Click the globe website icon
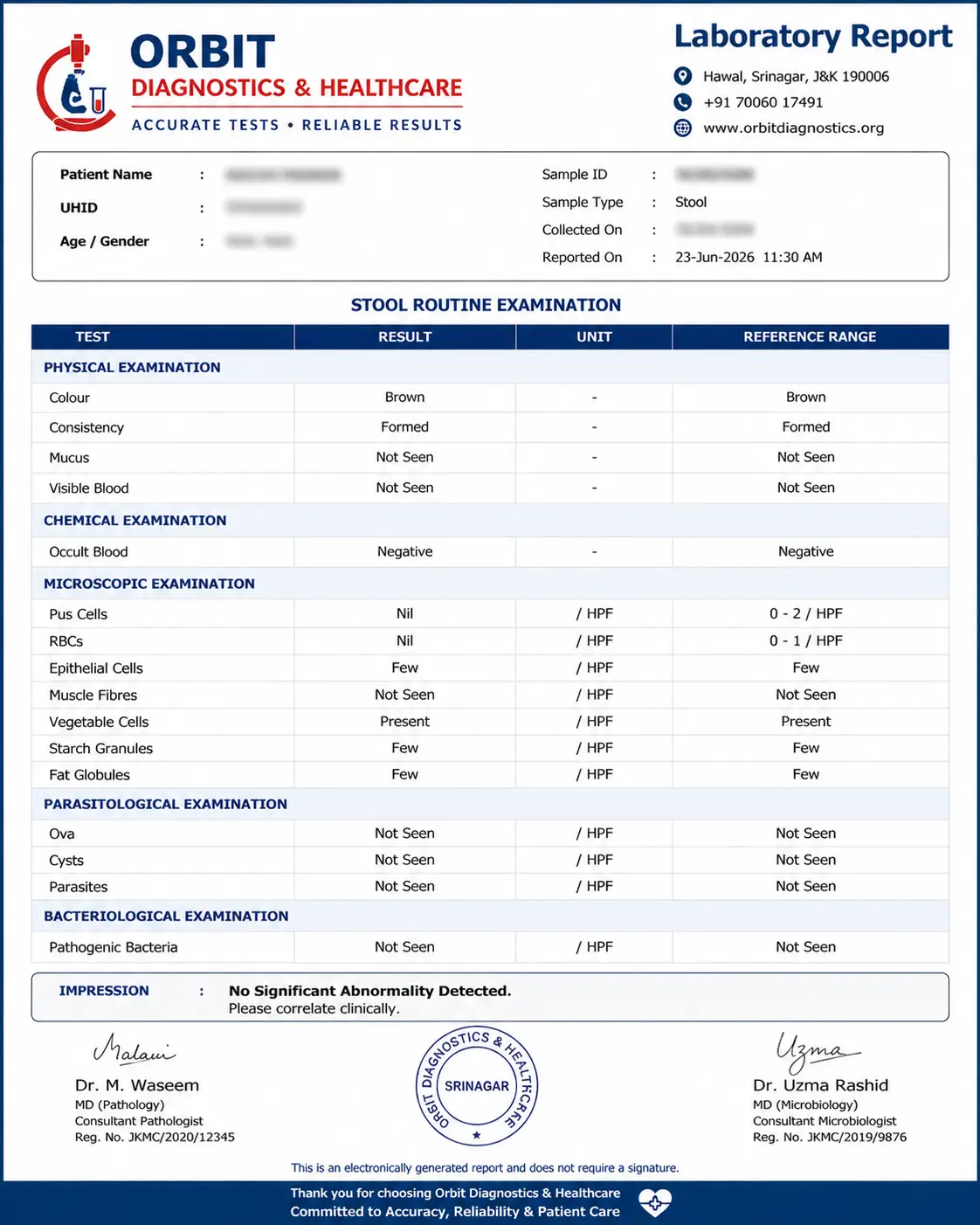The image size is (980, 1225). 683,128
